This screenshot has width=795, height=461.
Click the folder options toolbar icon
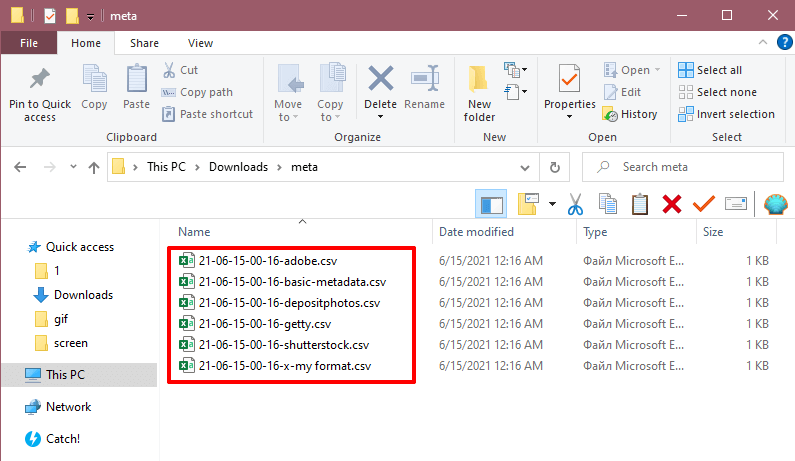528,204
